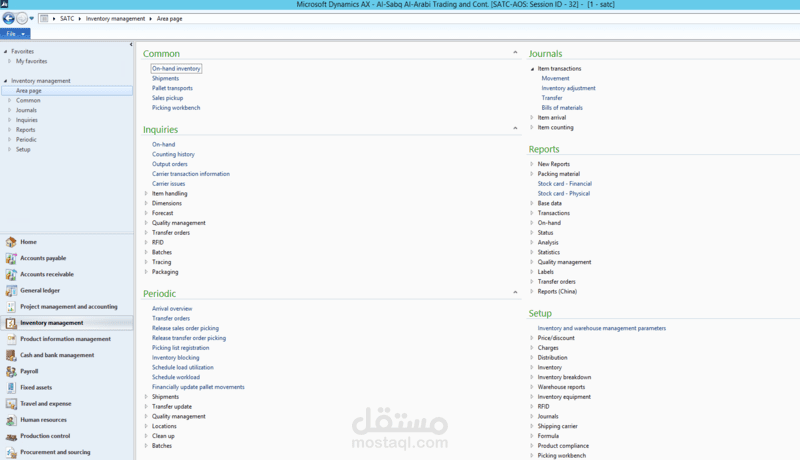Click the Cash and bank management icon
This screenshot has height=460, width=800.
tap(11, 355)
